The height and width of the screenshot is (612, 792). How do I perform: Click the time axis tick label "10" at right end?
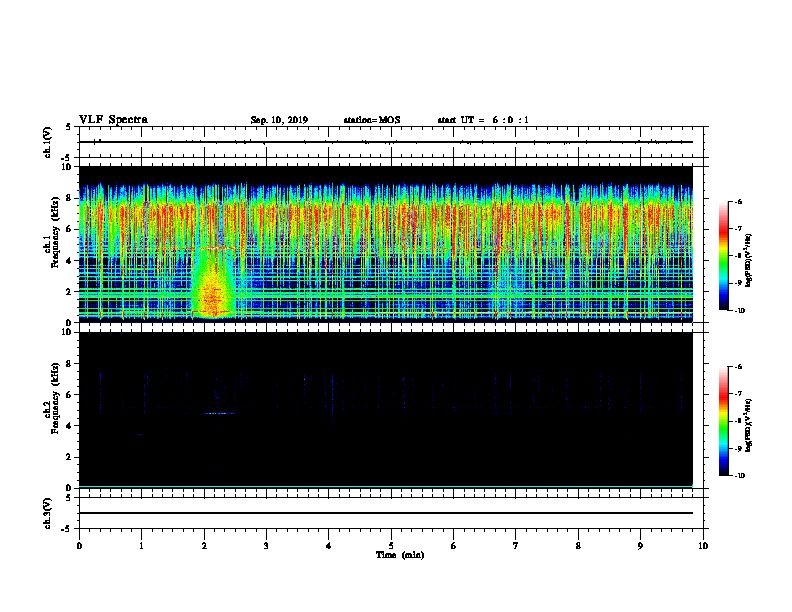pos(703,546)
